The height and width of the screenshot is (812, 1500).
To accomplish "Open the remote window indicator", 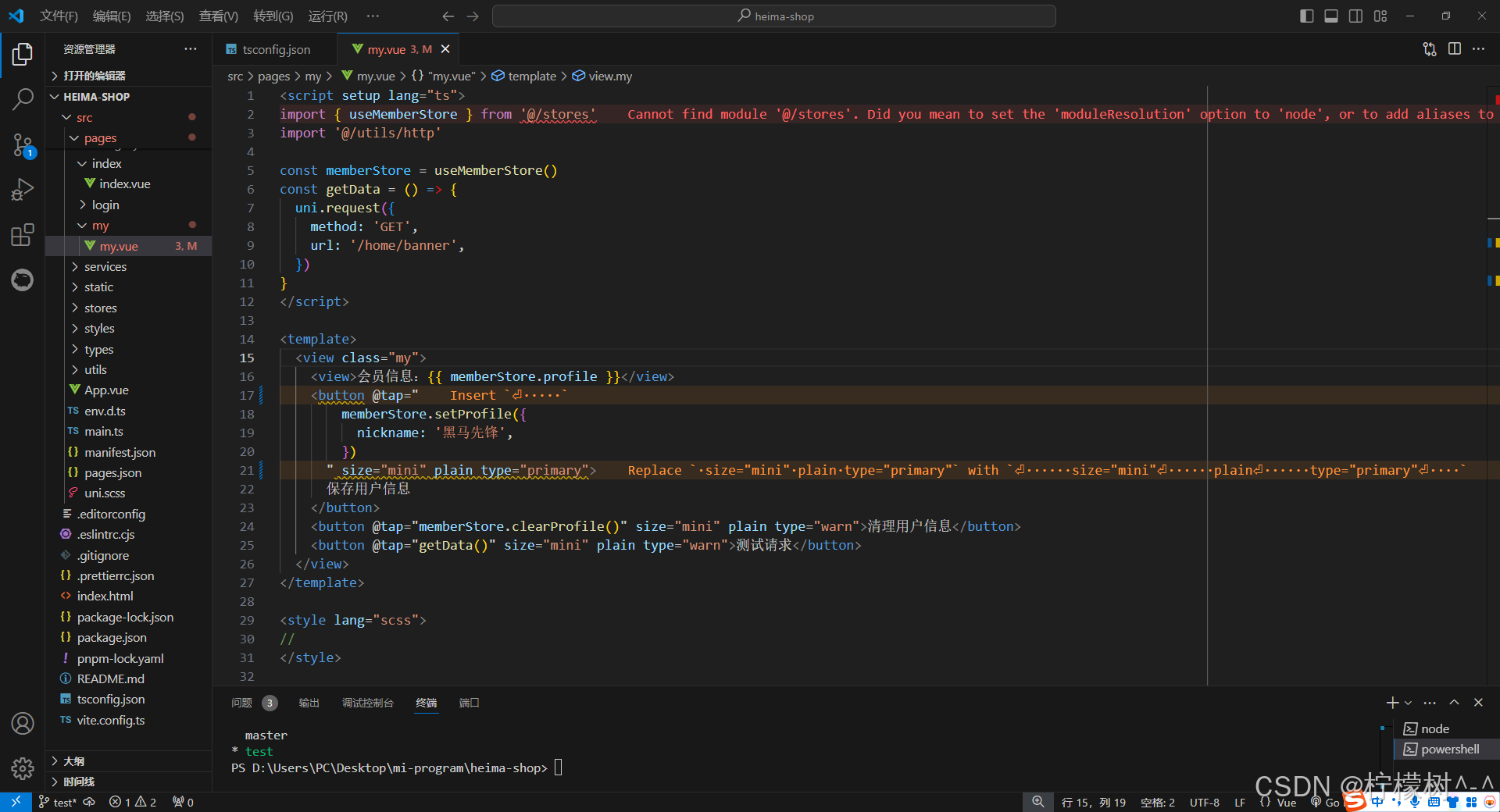I will click(x=16, y=802).
